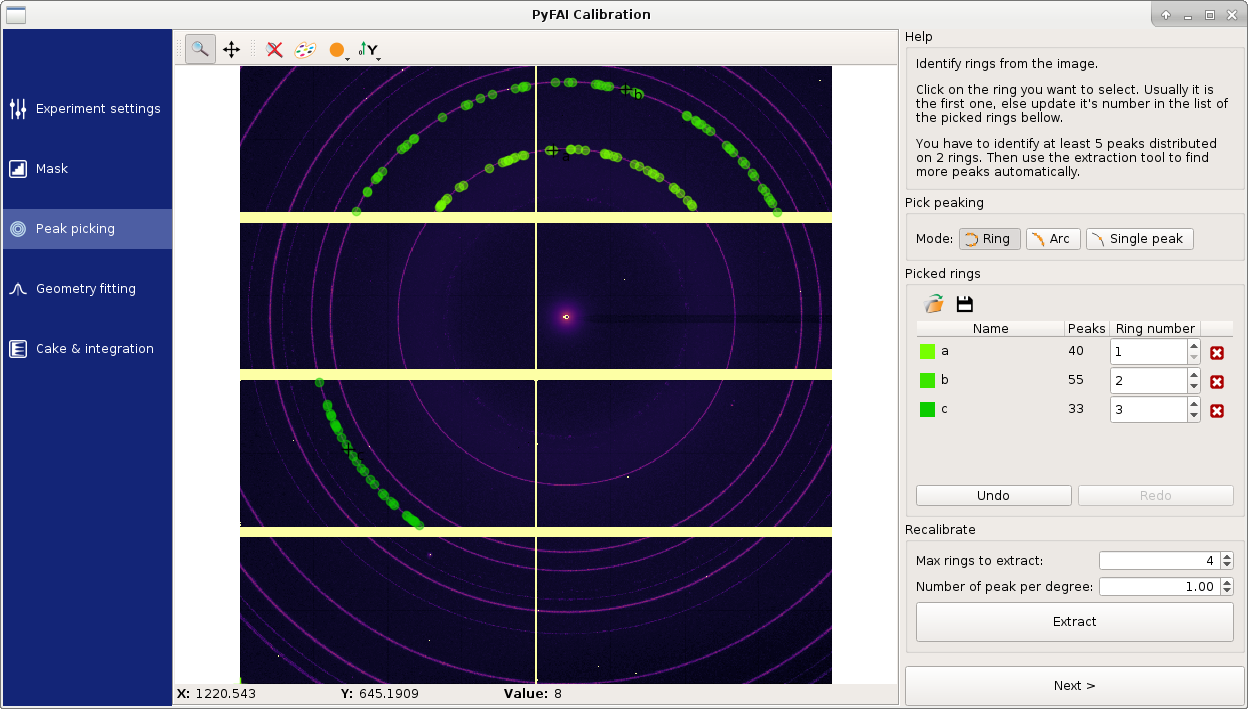1248x709 pixels.
Task: Save picked rings with floppy icon
Action: [965, 304]
